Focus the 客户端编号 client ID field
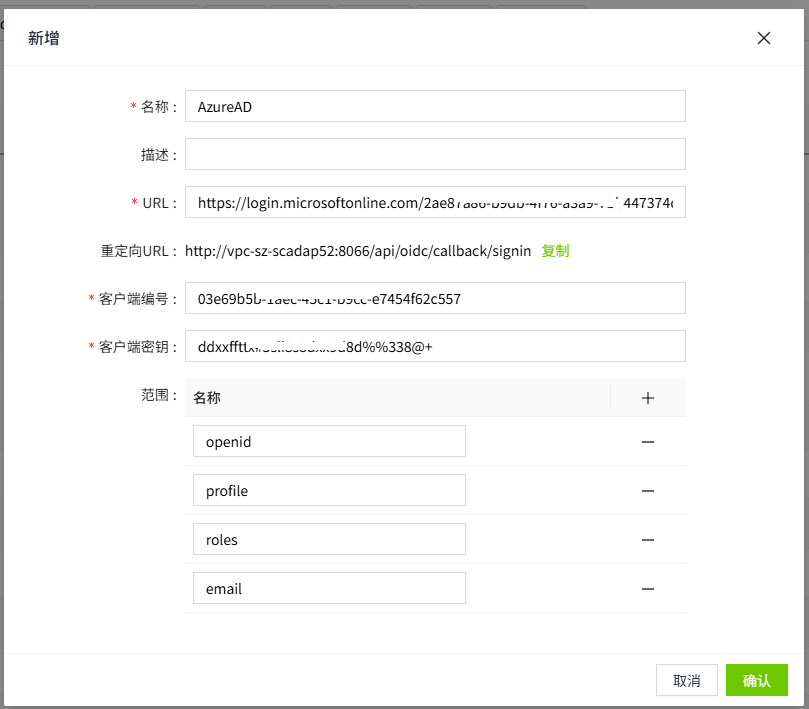Image resolution: width=809 pixels, height=709 pixels. pos(435,298)
